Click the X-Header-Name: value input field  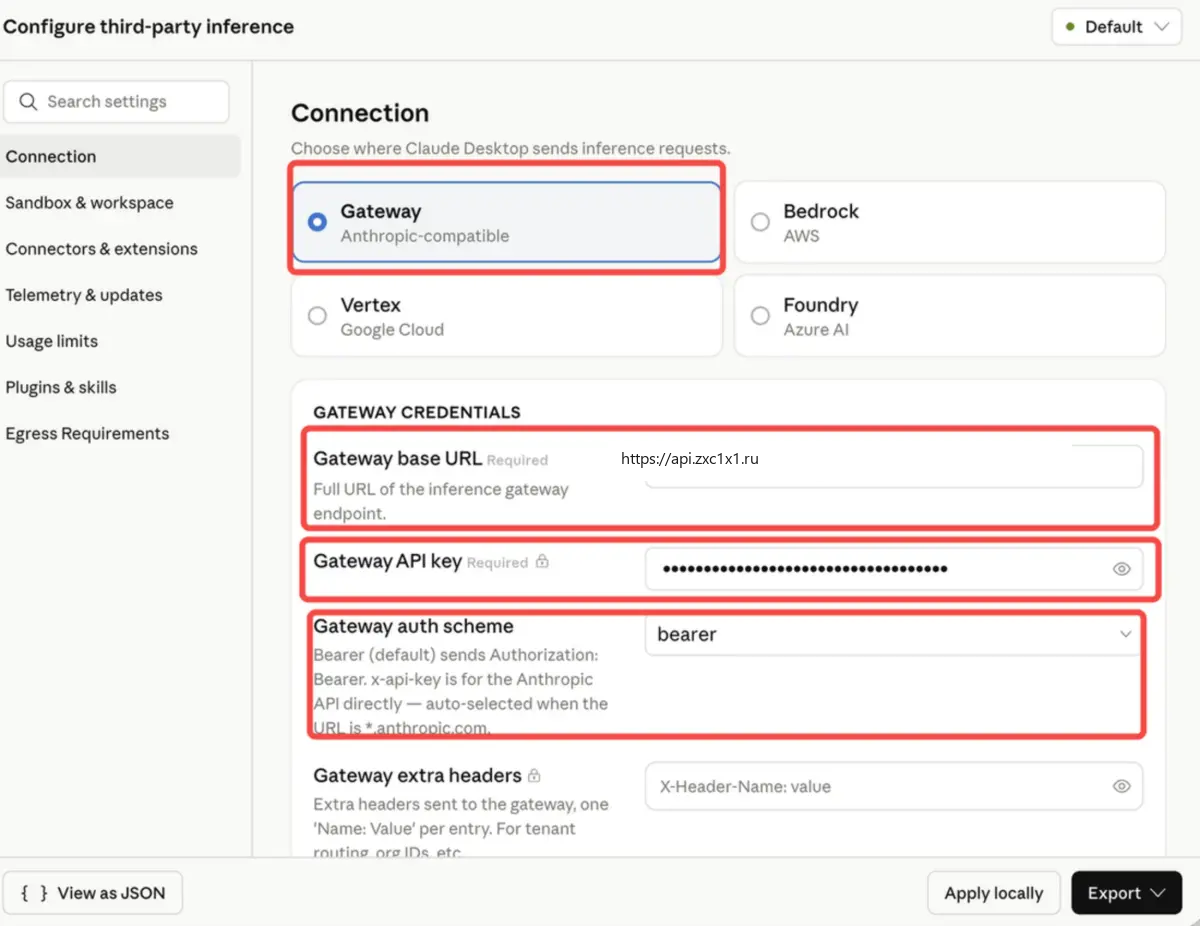click(x=893, y=786)
